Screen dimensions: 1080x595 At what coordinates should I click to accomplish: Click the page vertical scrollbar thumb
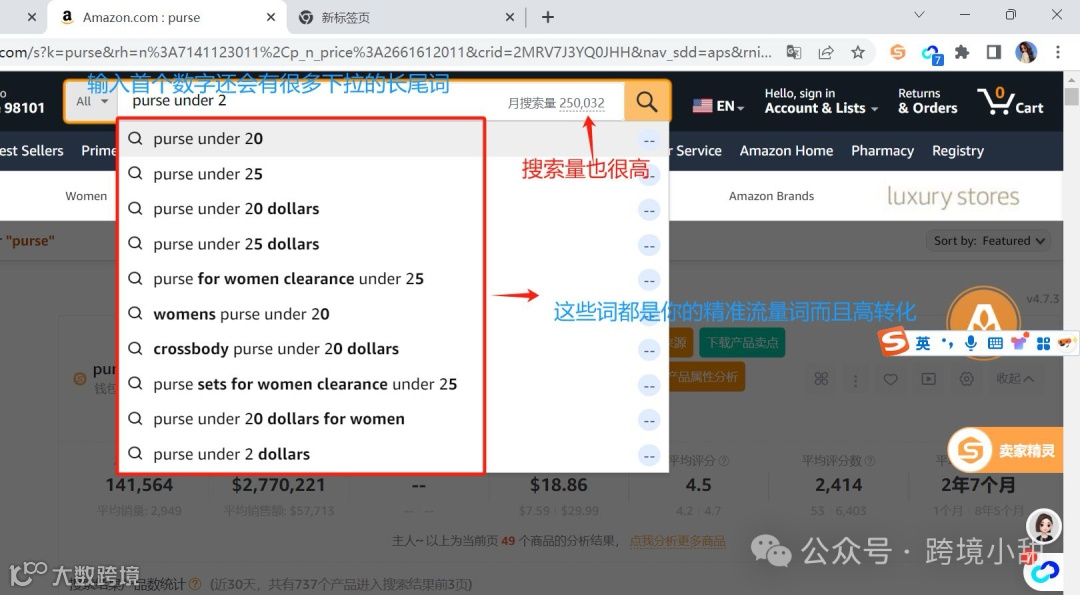click(x=1072, y=96)
